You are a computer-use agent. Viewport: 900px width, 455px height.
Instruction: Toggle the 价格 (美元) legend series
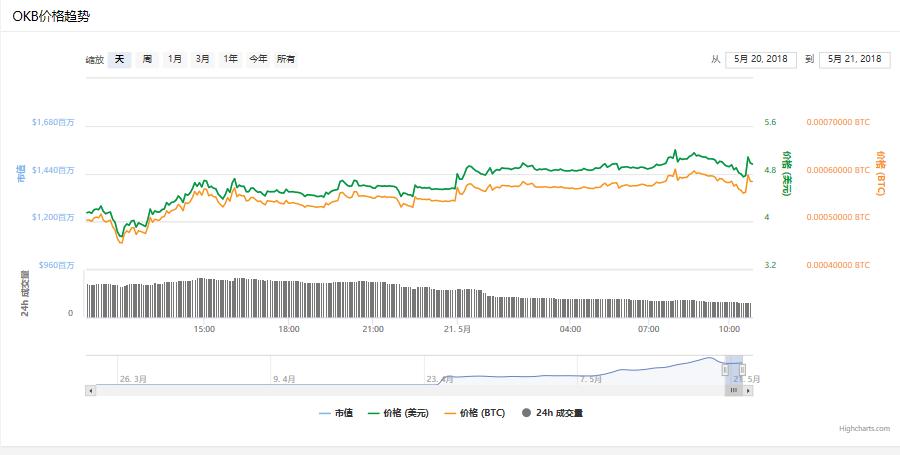coord(398,413)
